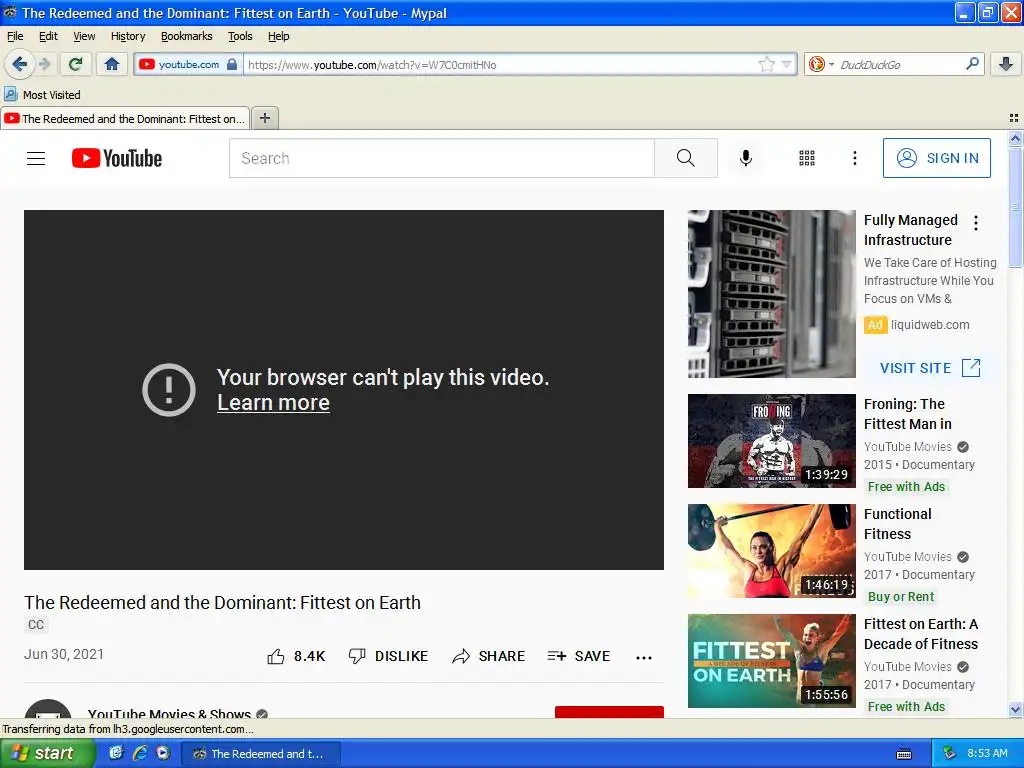Screen dimensions: 1024x768
Task: Open YouTube settings three-dot menu
Action: tap(855, 158)
